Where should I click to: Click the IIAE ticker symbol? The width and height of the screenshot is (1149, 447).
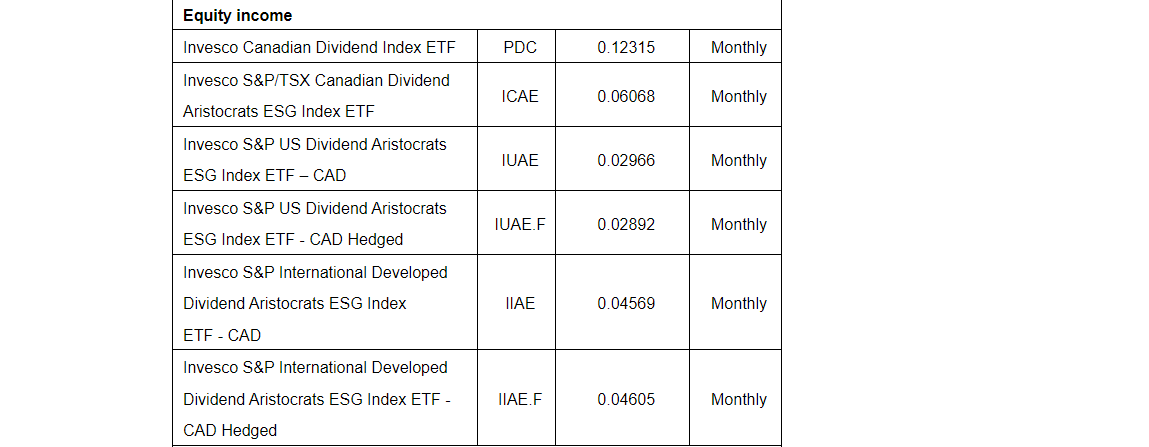coord(520,303)
